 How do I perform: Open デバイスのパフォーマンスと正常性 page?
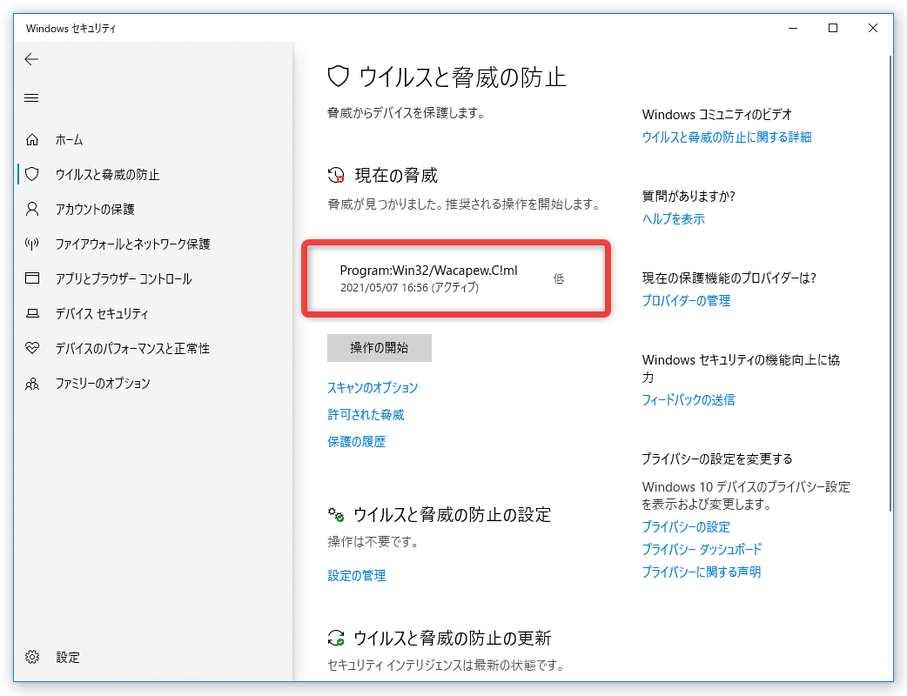pyautogui.click(x=132, y=348)
